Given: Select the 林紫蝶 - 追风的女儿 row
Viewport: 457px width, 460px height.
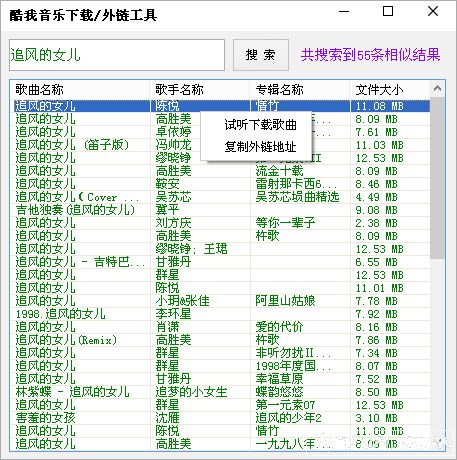Looking at the screenshot, I should [x=220, y=392].
